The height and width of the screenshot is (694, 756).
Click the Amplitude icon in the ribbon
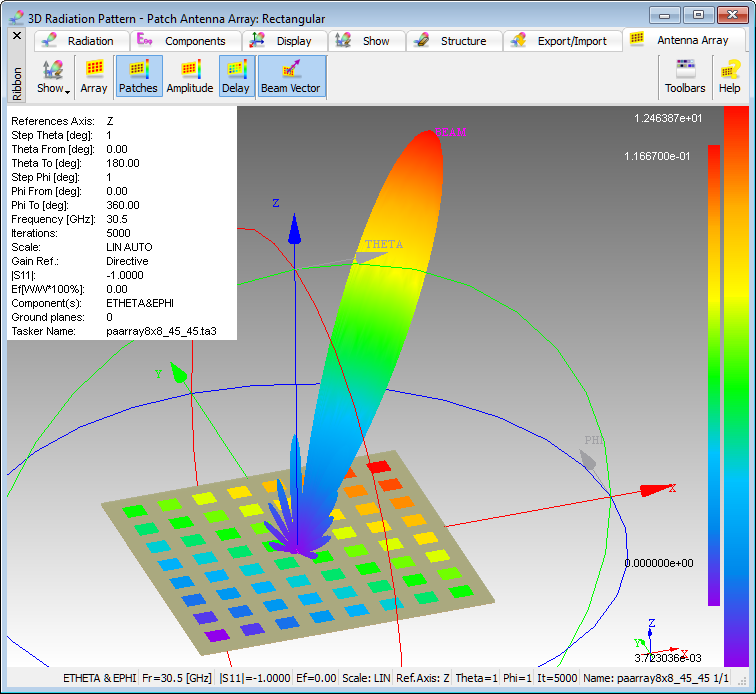(189, 77)
